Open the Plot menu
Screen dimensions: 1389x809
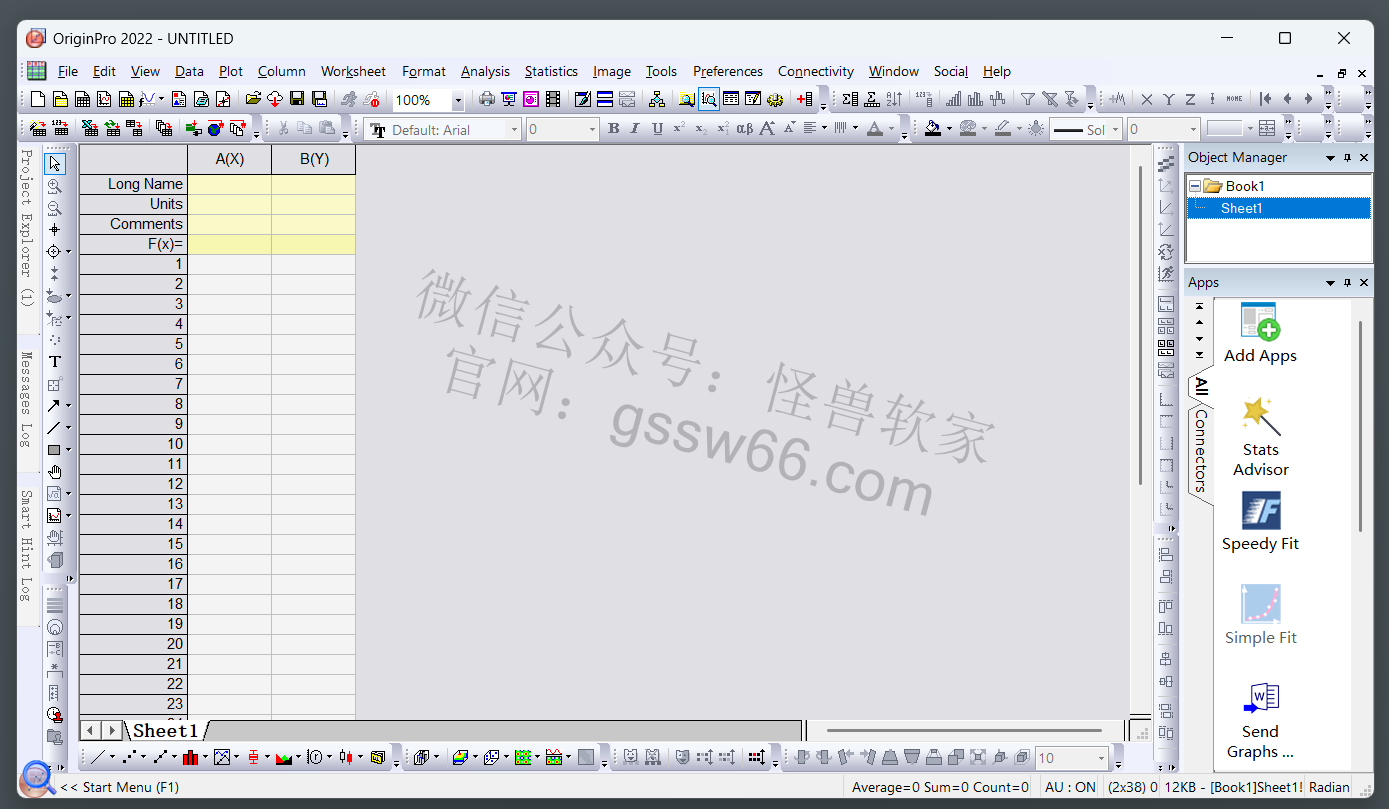231,71
